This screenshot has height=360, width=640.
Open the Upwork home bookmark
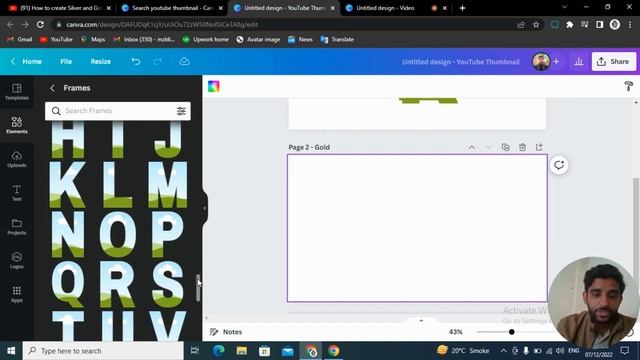206,40
